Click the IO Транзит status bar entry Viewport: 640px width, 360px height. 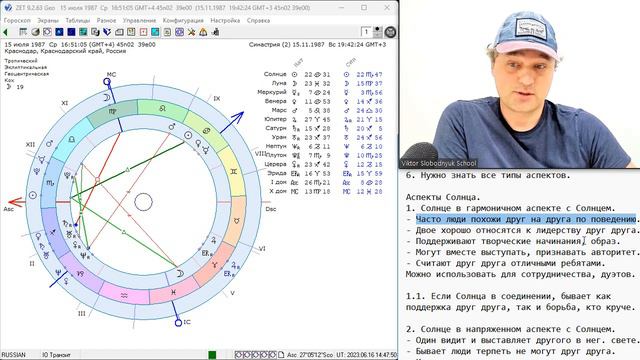coord(56,355)
